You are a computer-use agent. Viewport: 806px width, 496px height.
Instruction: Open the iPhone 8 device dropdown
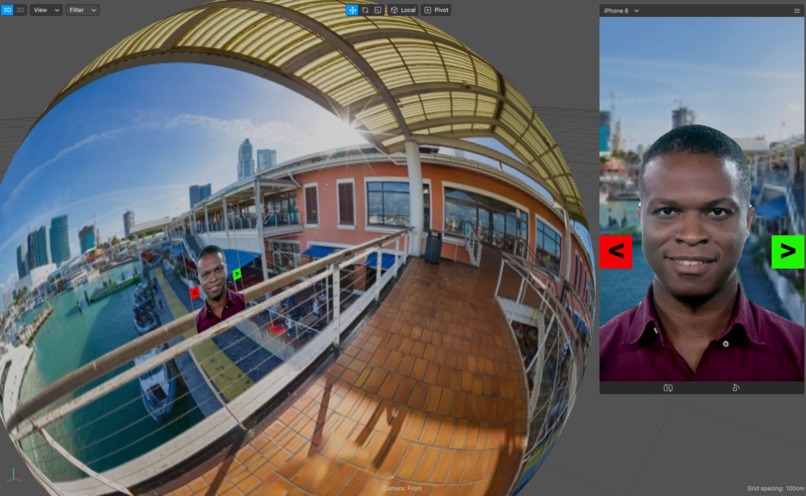(x=621, y=10)
